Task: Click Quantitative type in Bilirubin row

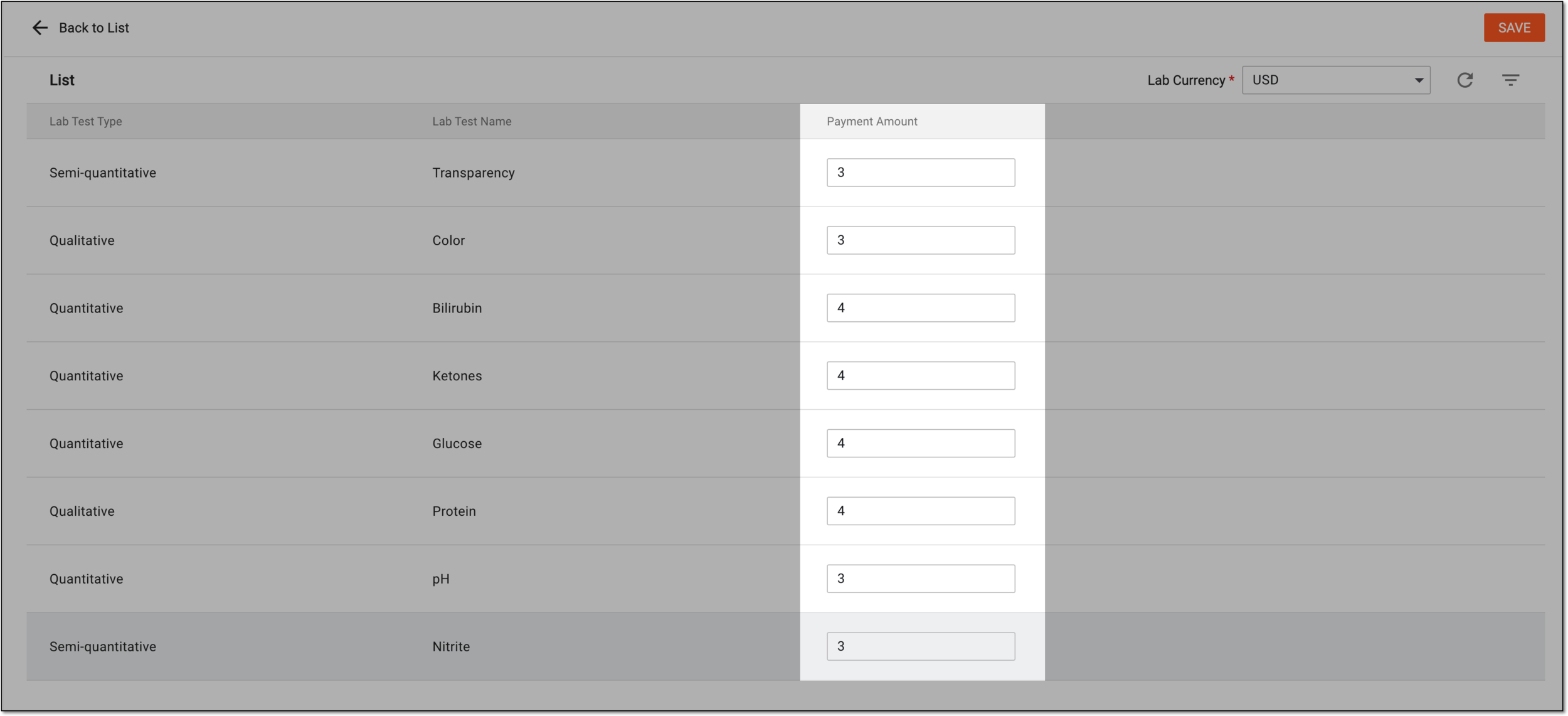Action: coord(87,309)
